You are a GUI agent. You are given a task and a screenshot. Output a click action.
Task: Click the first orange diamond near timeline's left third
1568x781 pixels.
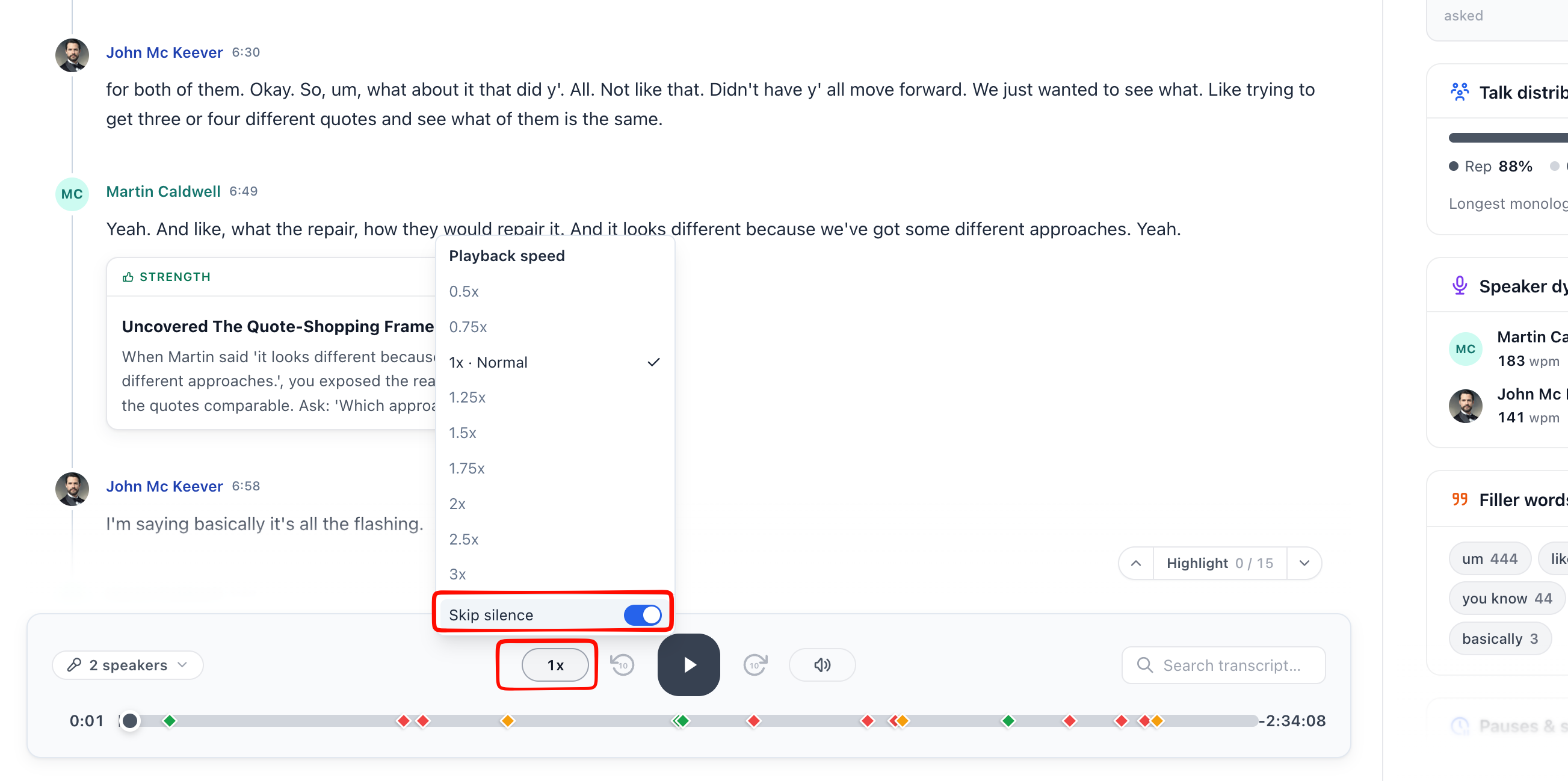point(507,721)
